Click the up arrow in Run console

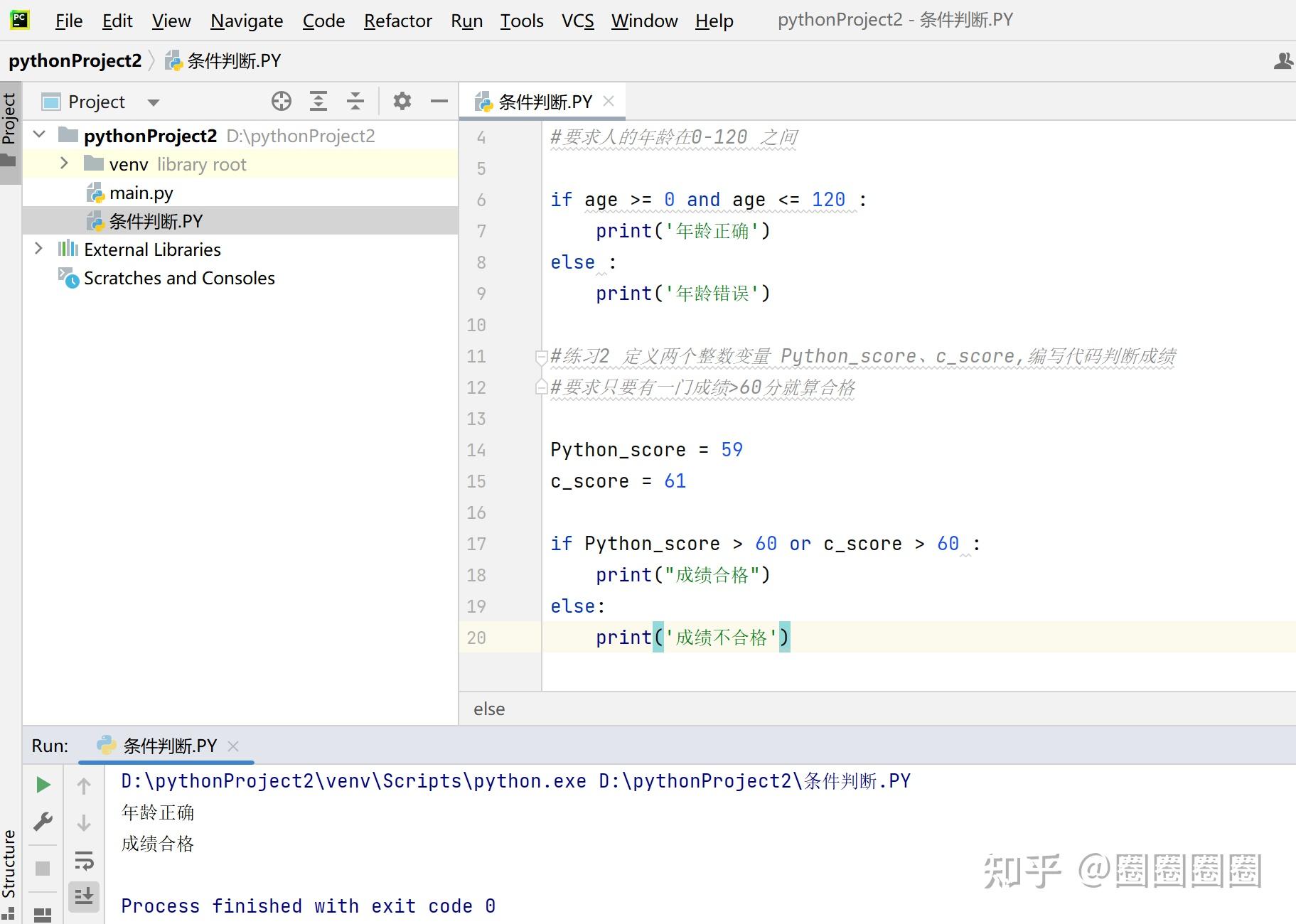click(84, 785)
